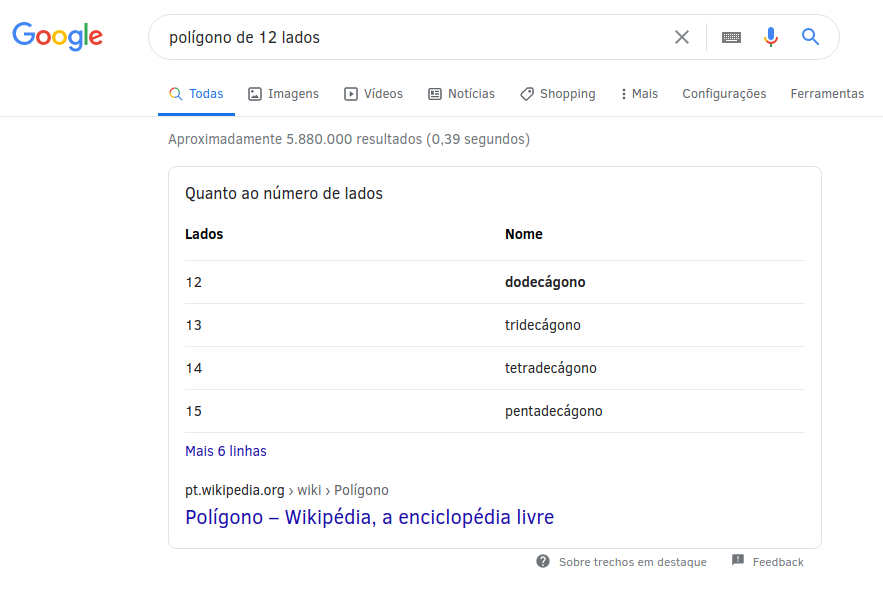Select the Todas results tab
883x593 pixels.
[196, 94]
